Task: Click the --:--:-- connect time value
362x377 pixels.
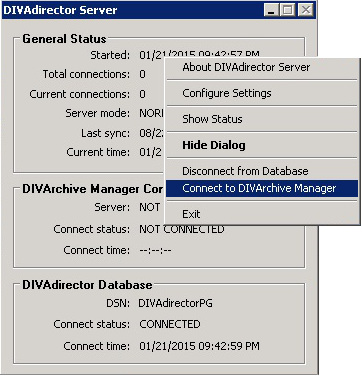Action: 155,250
